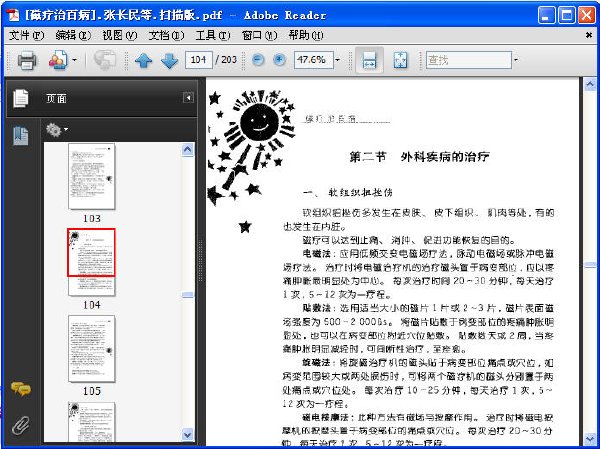The image size is (600, 449).
Task: Open the Attachments paperclip icon
Action: click(x=21, y=425)
